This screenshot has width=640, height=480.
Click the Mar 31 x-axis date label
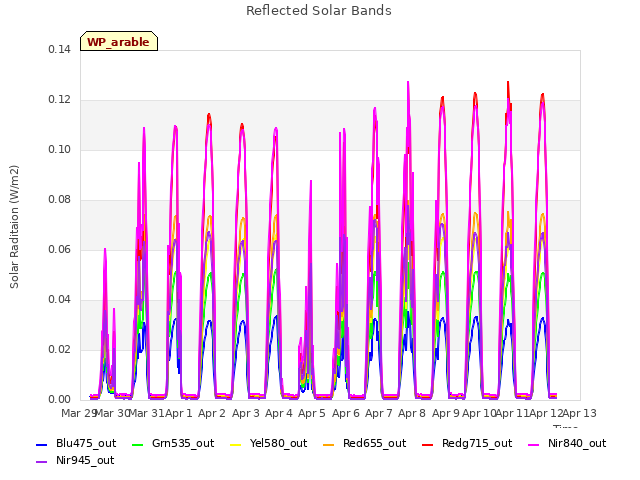coord(147,413)
